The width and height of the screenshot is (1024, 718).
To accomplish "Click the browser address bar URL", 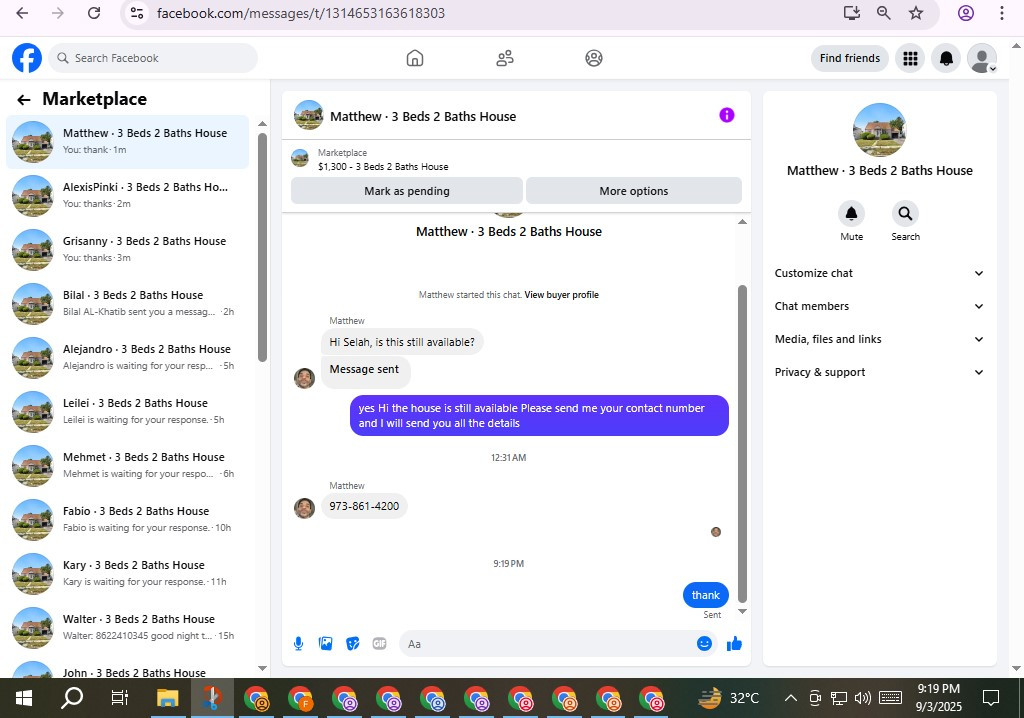I will tap(301, 13).
